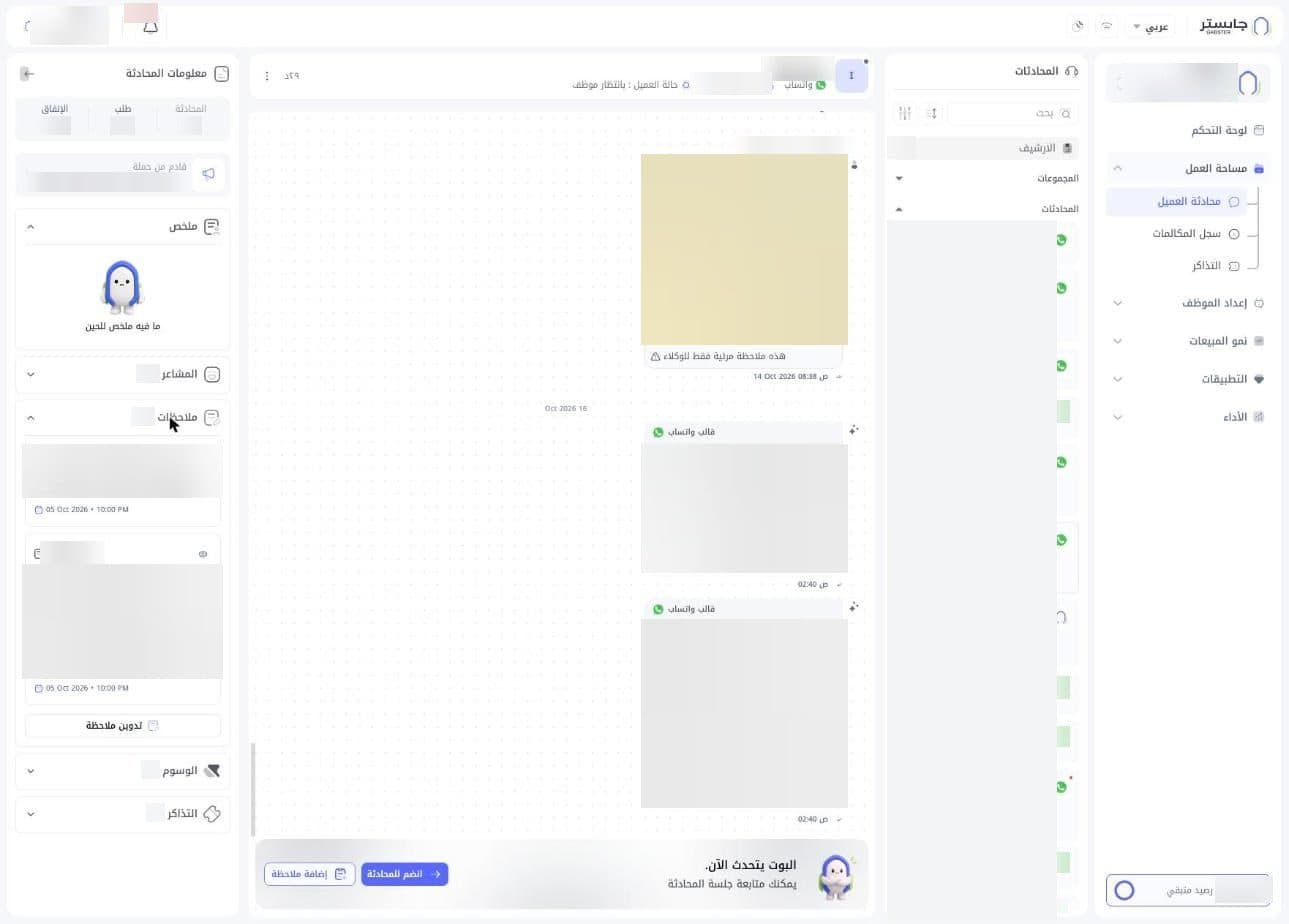Screen dimensions: 1289x924
Task: Open the عربي language dropdown
Action: (1150, 26)
